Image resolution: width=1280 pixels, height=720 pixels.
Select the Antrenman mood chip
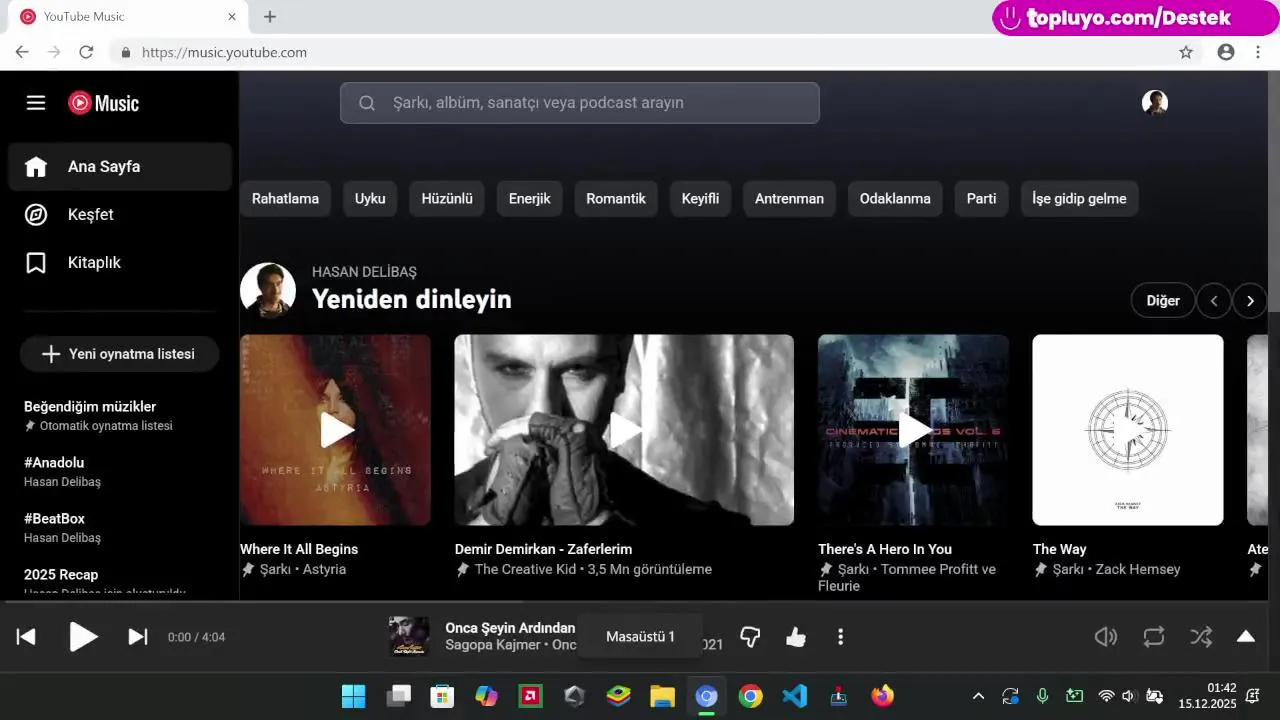789,199
